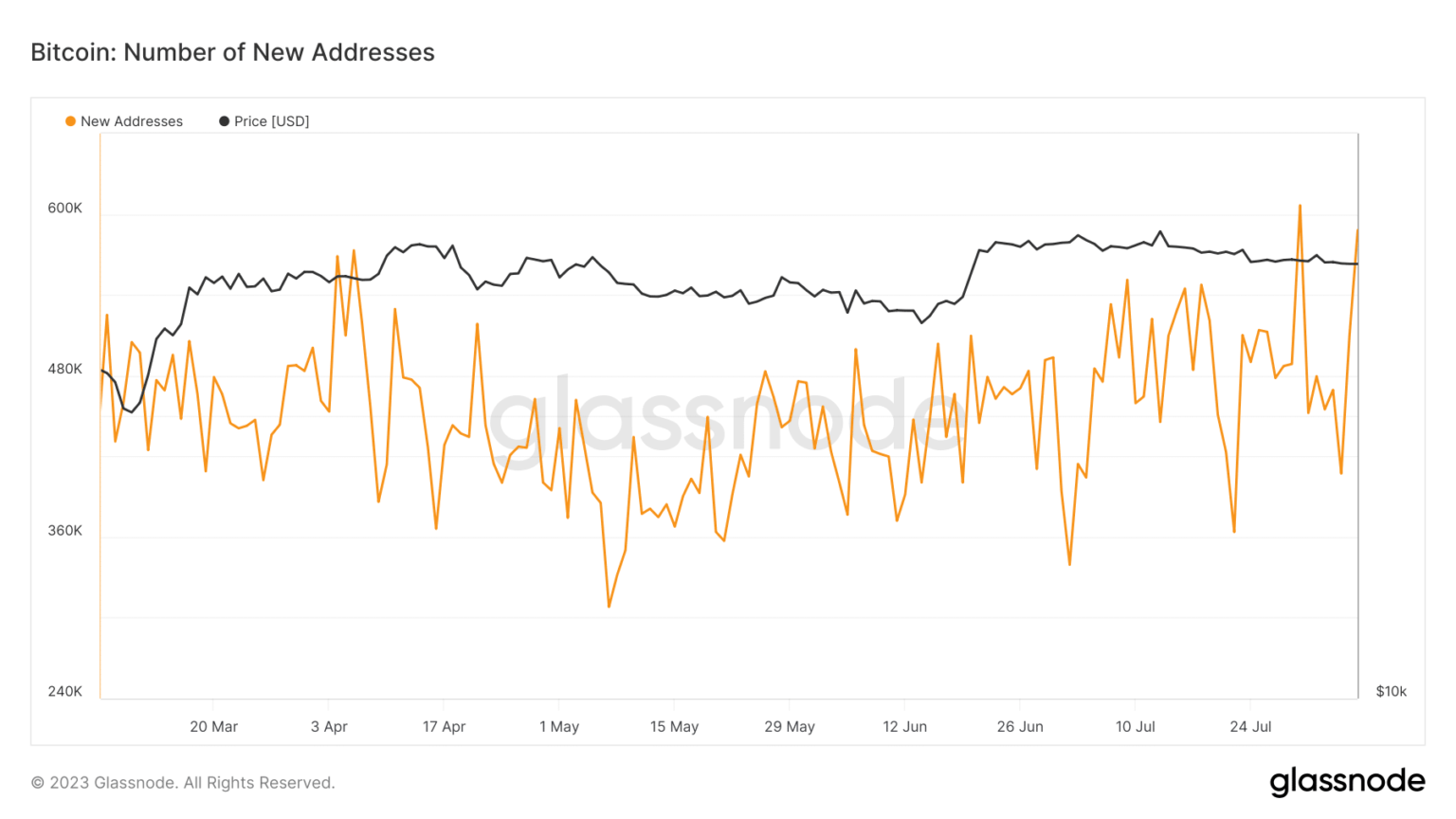This screenshot has height=819, width=1456.
Task: Click the $10k right axis label
Action: pyautogui.click(x=1391, y=691)
